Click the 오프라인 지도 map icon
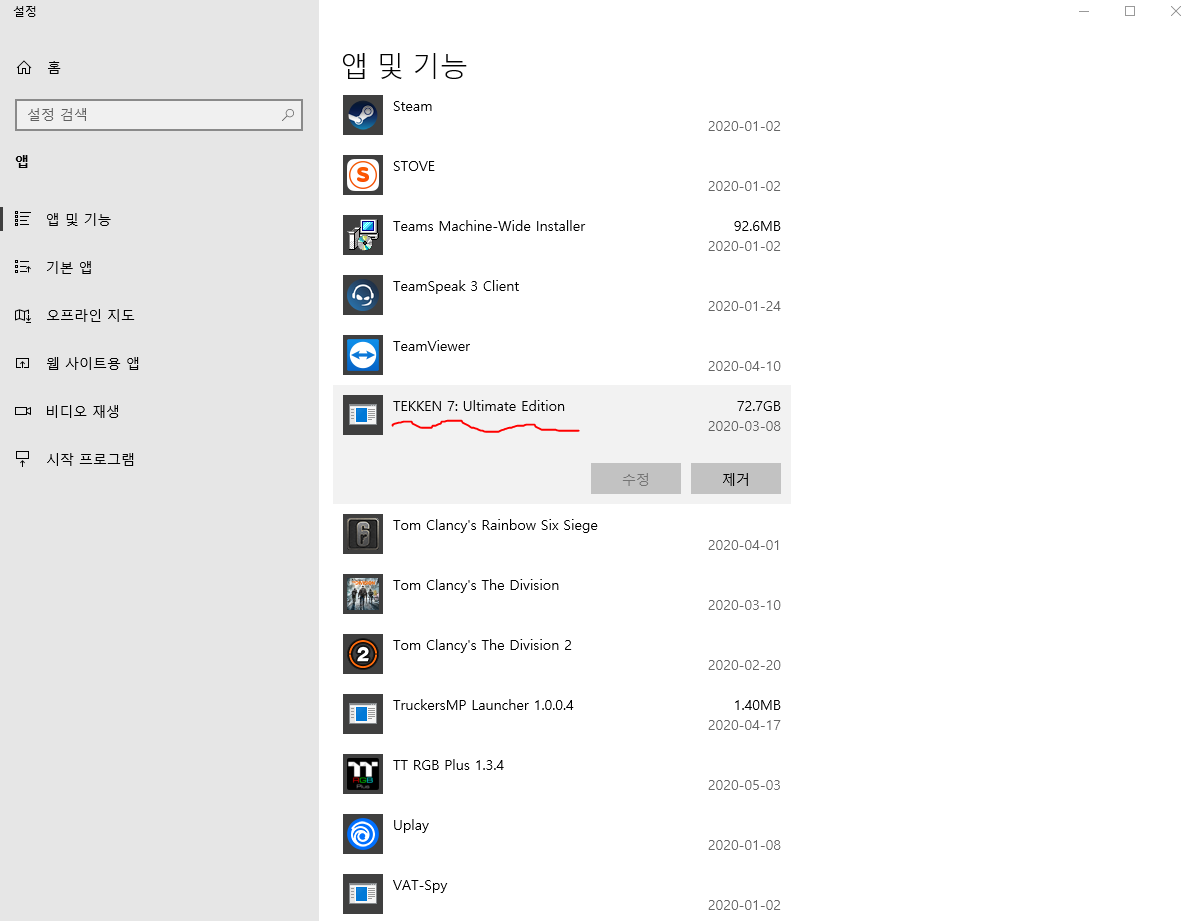The width and height of the screenshot is (1193, 921). [x=23, y=315]
